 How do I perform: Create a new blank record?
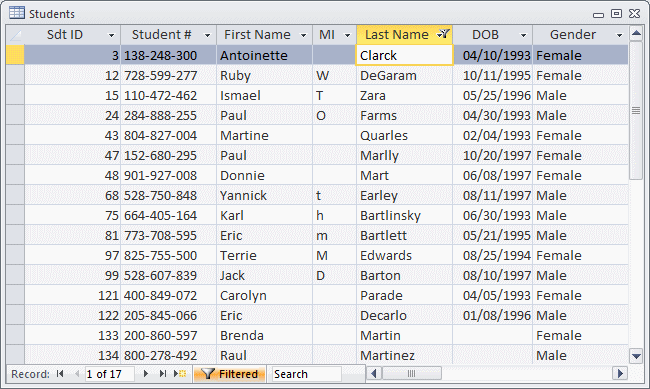(180, 374)
